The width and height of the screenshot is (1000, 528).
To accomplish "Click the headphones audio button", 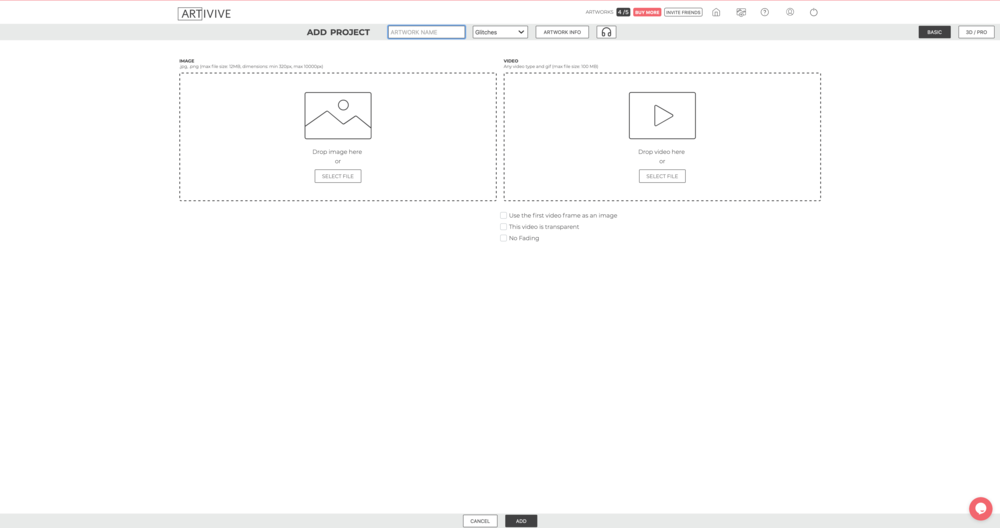I will [x=607, y=32].
